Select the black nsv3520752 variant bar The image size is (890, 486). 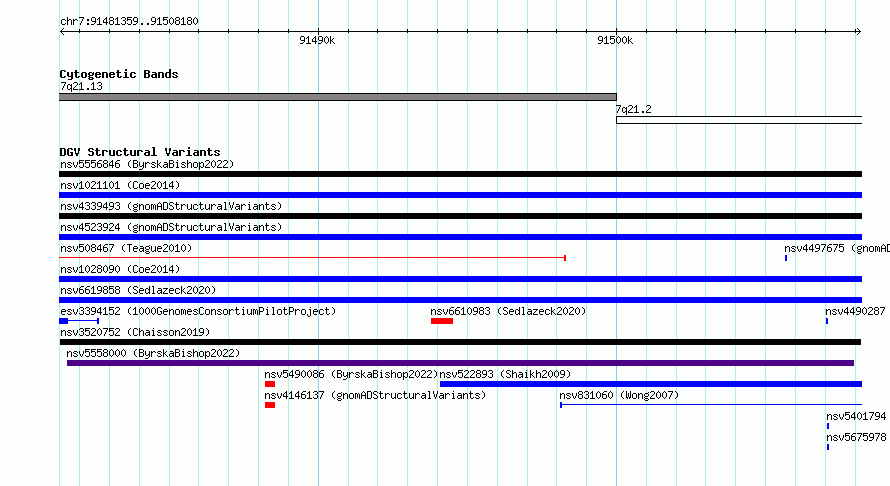click(460, 342)
